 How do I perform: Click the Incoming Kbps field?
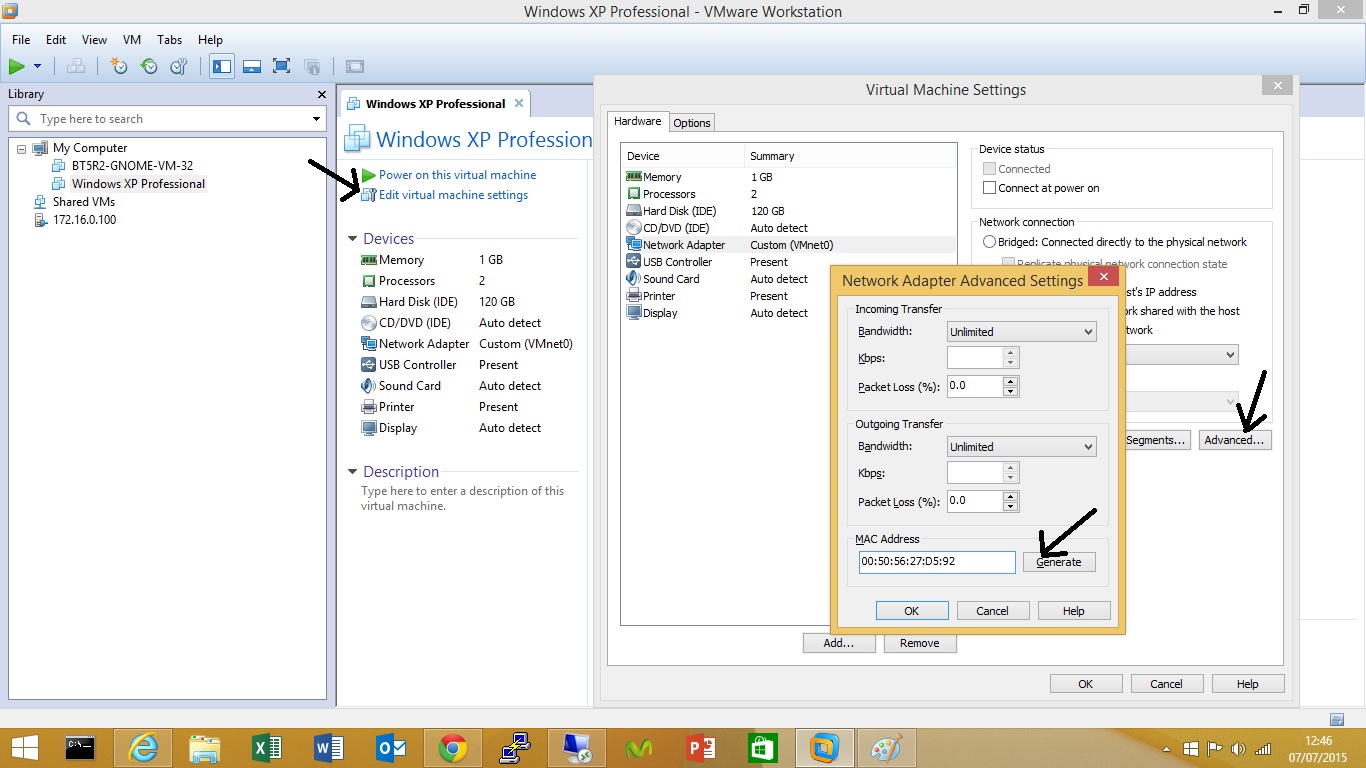975,357
